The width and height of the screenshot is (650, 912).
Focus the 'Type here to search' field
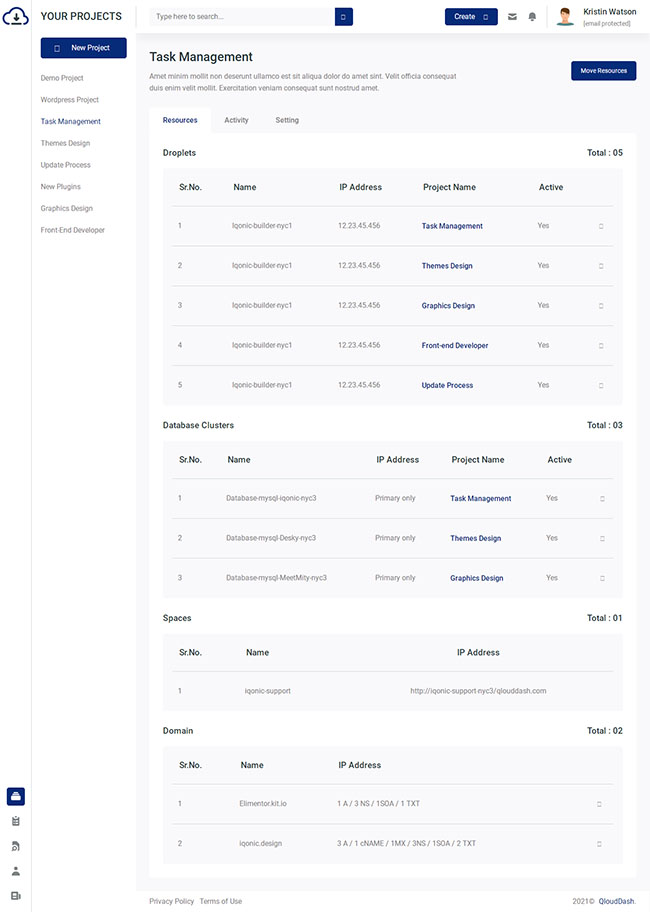pyautogui.click(x=240, y=17)
